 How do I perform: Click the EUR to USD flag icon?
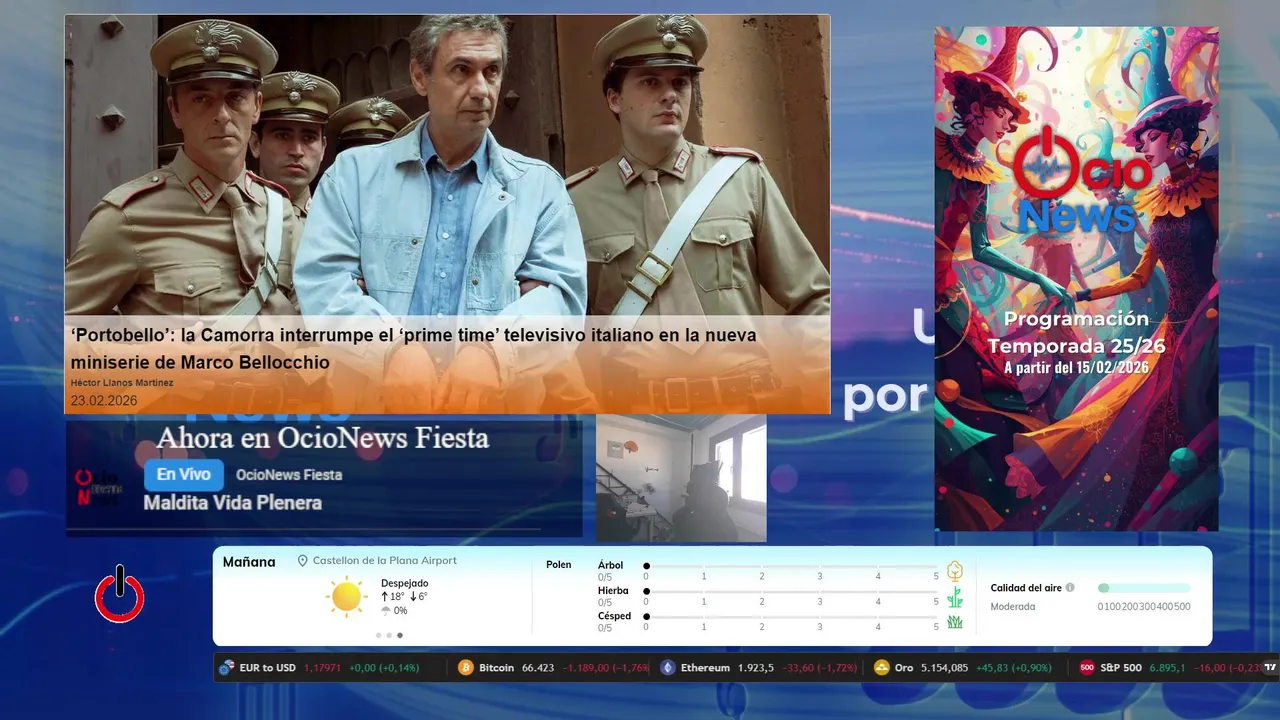pos(227,667)
